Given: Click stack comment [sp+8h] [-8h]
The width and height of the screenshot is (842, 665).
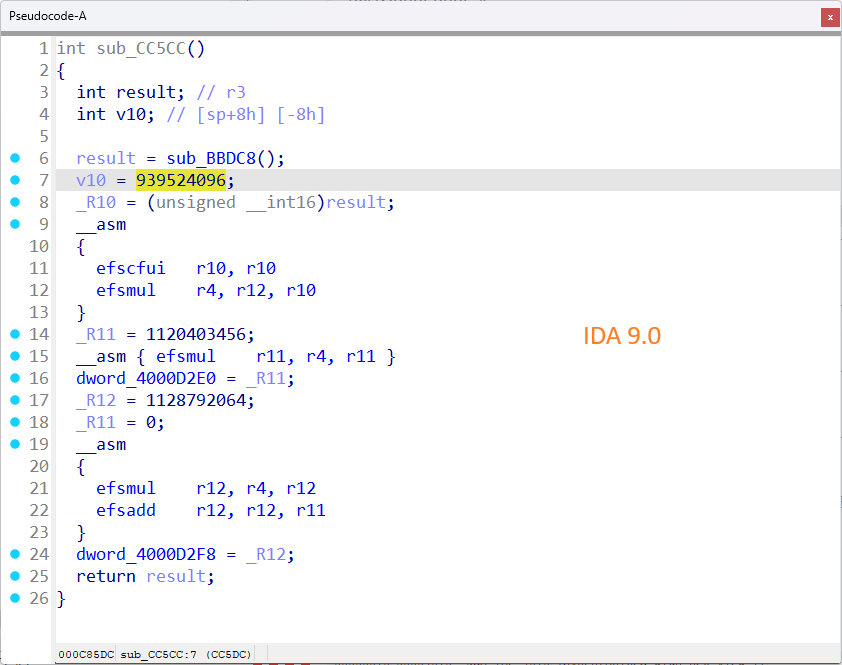Looking at the screenshot, I should click(x=261, y=114).
